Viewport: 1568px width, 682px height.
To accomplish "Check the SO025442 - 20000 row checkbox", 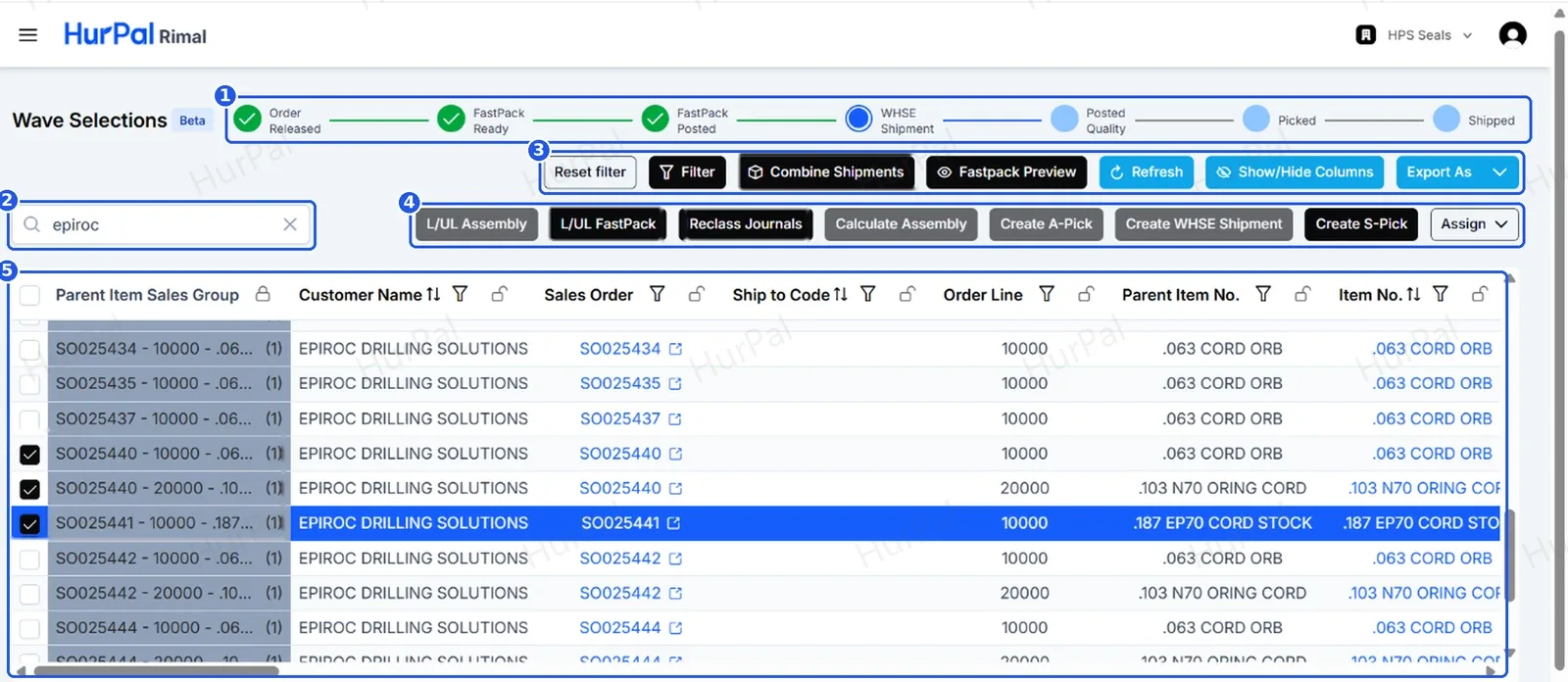I will (x=30, y=594).
